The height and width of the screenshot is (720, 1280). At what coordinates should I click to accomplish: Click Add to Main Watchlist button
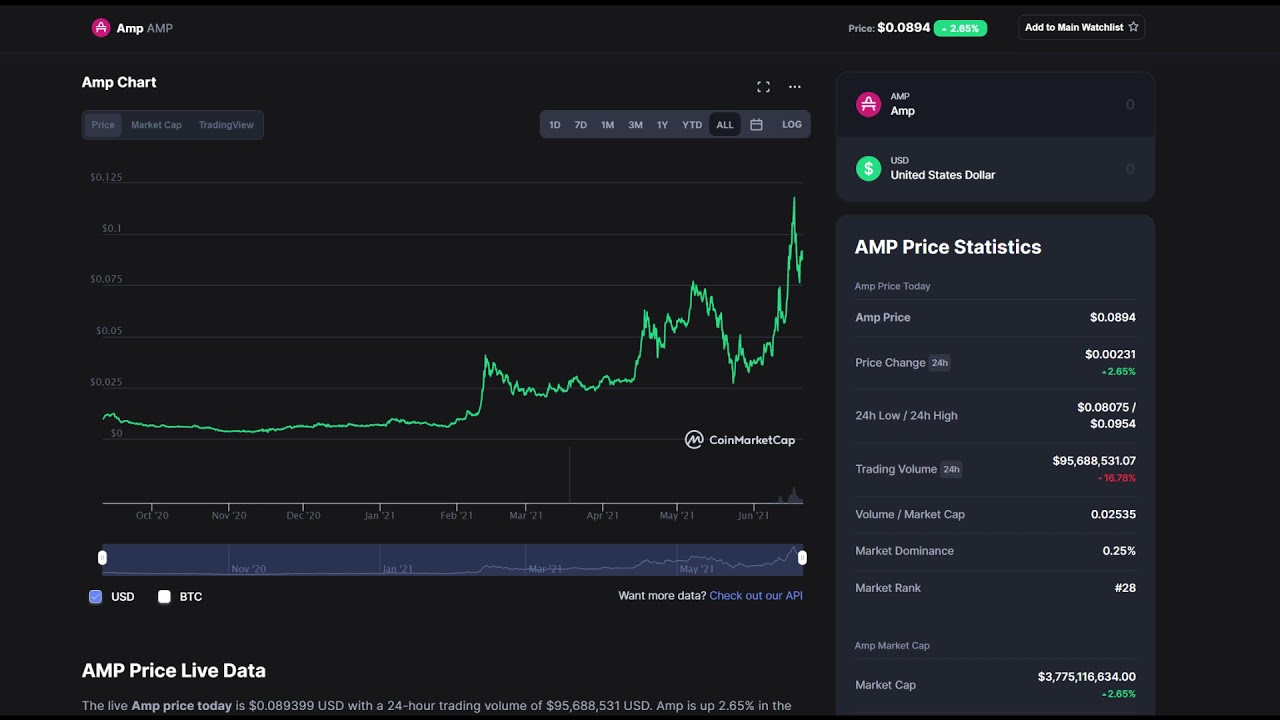1081,27
